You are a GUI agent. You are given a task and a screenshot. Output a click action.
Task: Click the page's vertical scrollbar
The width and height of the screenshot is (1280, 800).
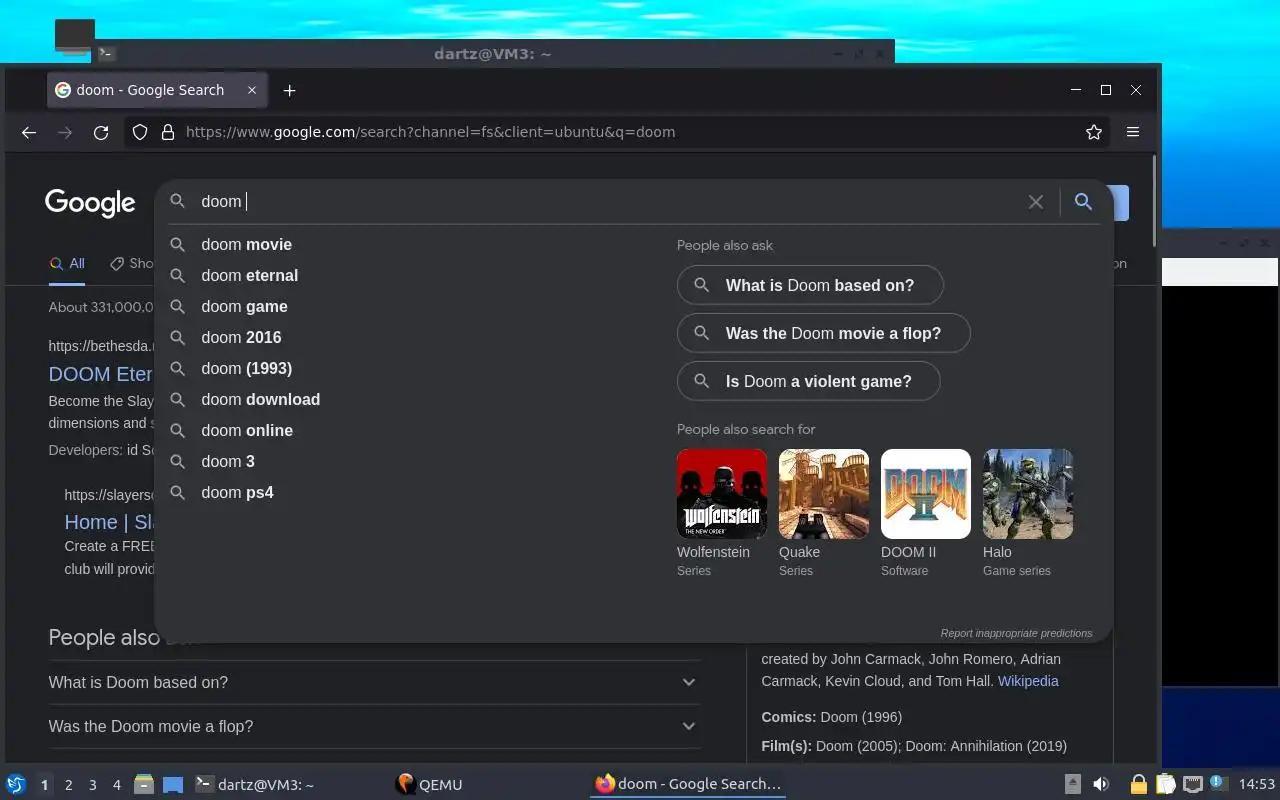[1155, 200]
